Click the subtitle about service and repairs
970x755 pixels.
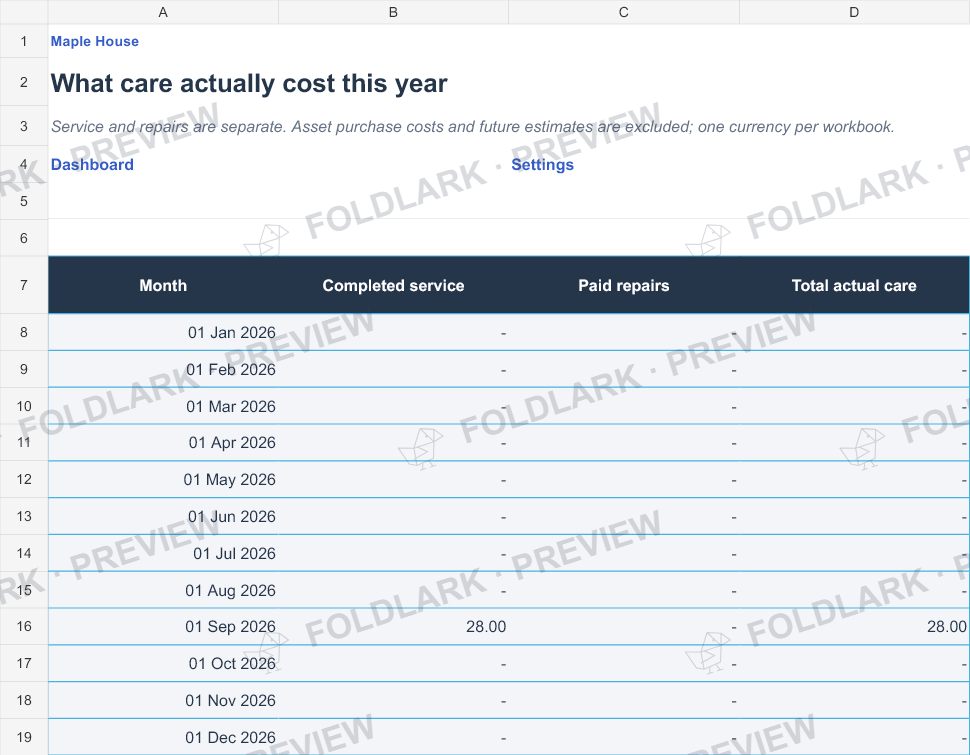pos(473,127)
